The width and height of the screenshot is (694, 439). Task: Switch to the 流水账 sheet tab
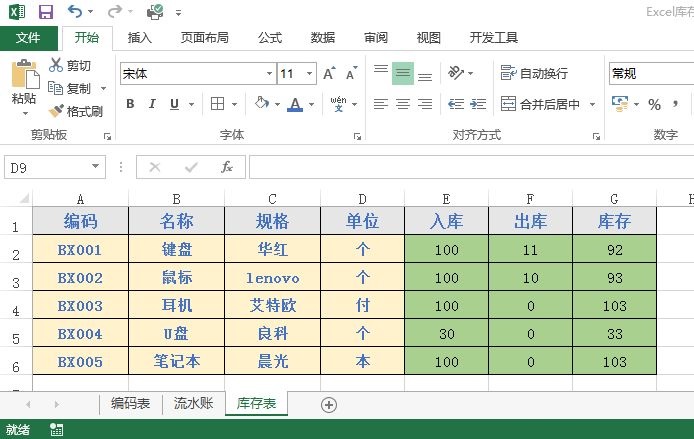[191, 404]
